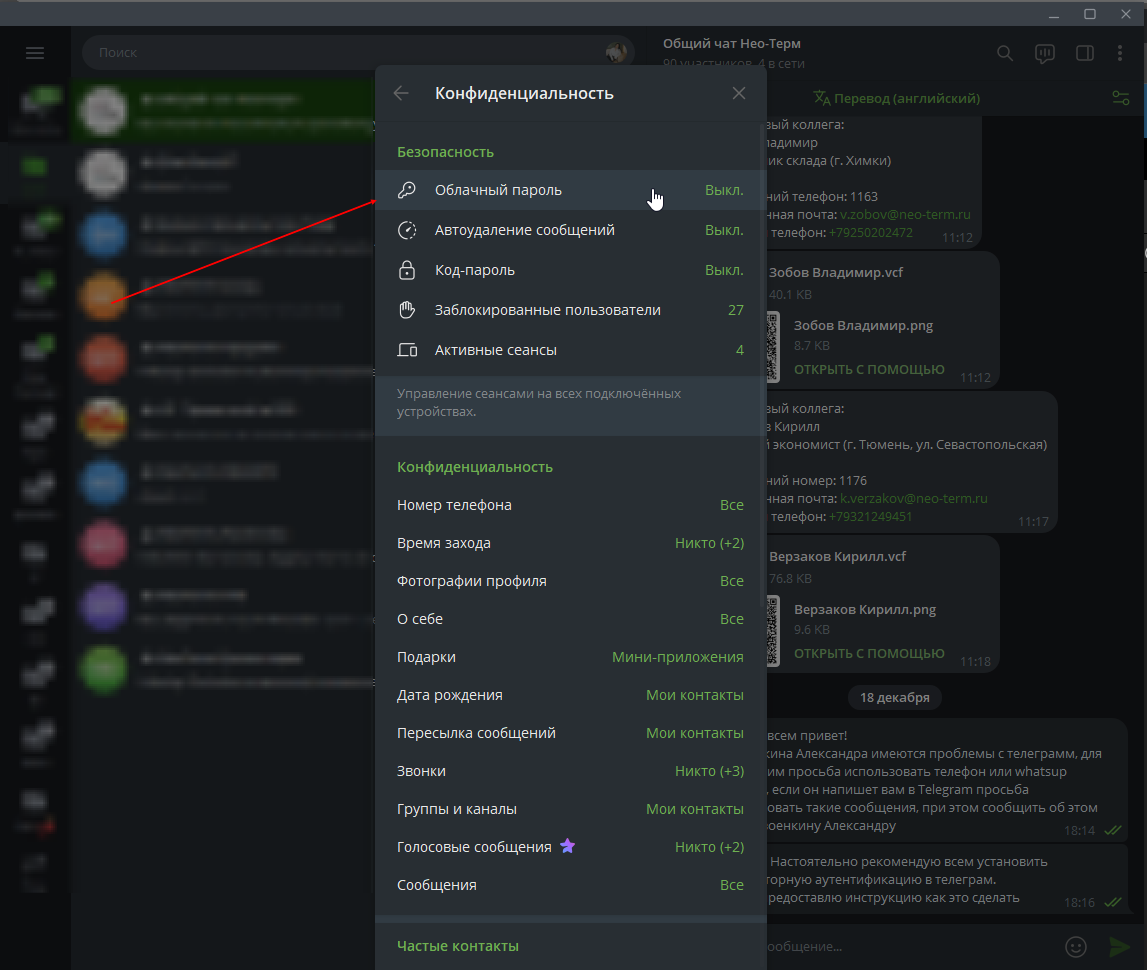Open search in the Общий чат Нео-Терм chat
Viewport: 1147px width, 970px height.
(x=1005, y=53)
